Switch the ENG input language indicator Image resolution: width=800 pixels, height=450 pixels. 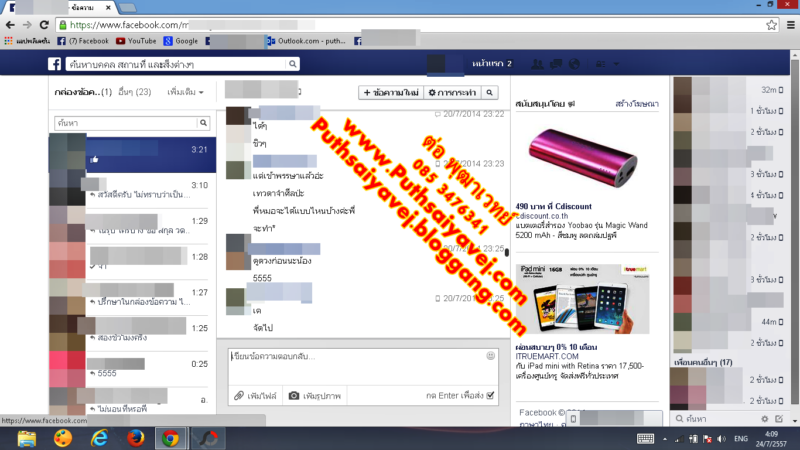pyautogui.click(x=741, y=439)
